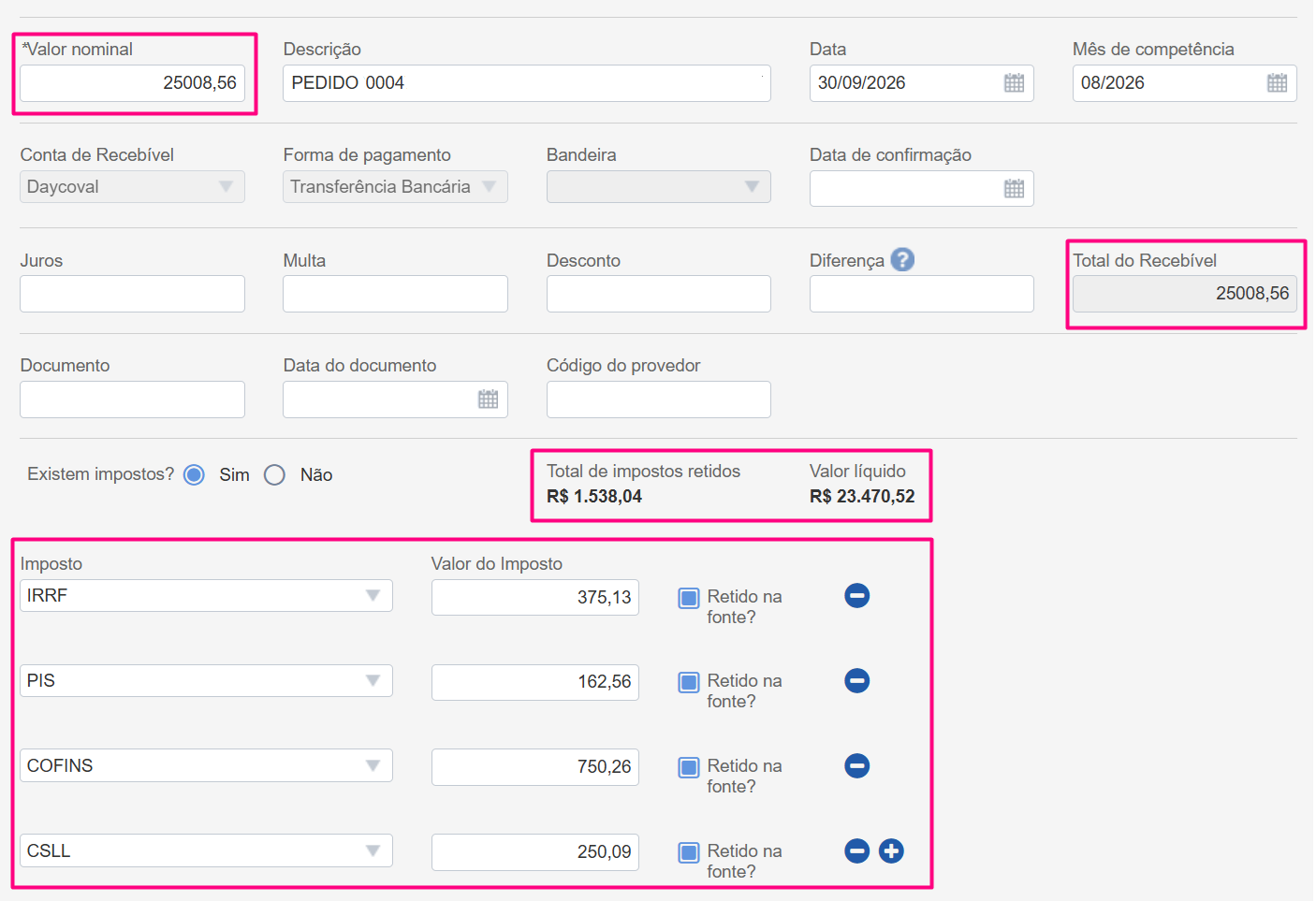Open the CSLL imposto dropdown

(206, 850)
